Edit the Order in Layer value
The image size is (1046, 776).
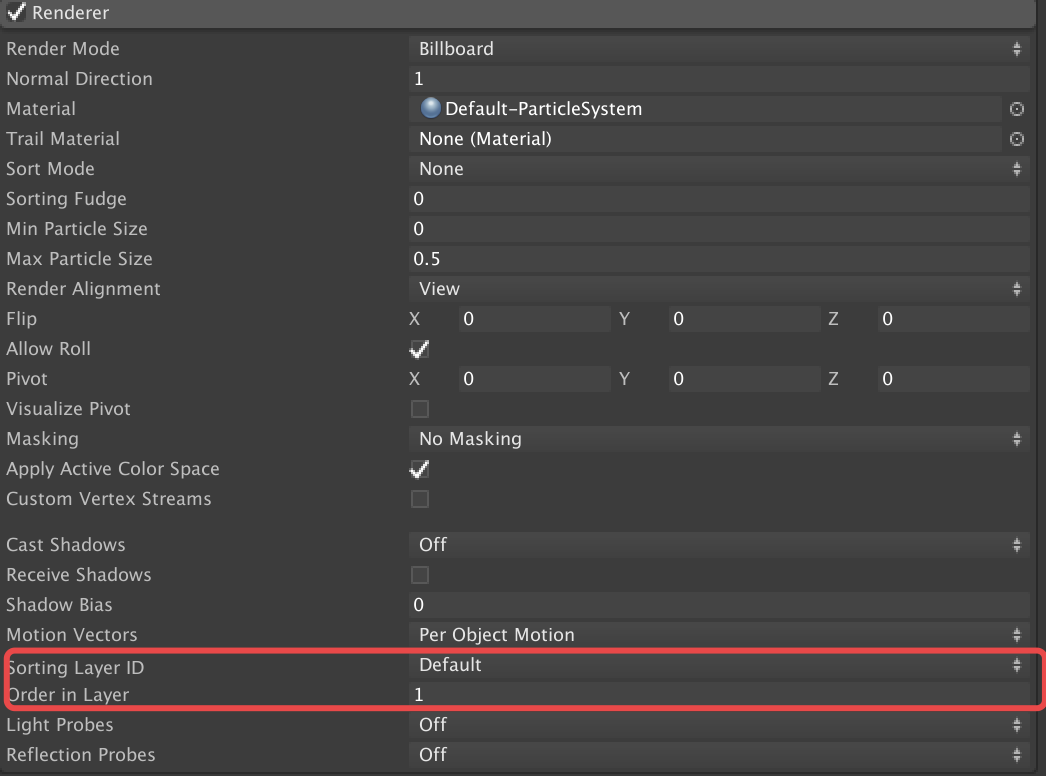700,694
